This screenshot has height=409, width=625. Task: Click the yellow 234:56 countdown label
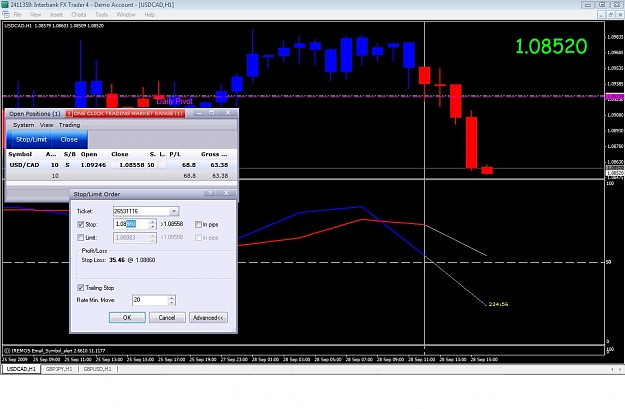(x=498, y=304)
